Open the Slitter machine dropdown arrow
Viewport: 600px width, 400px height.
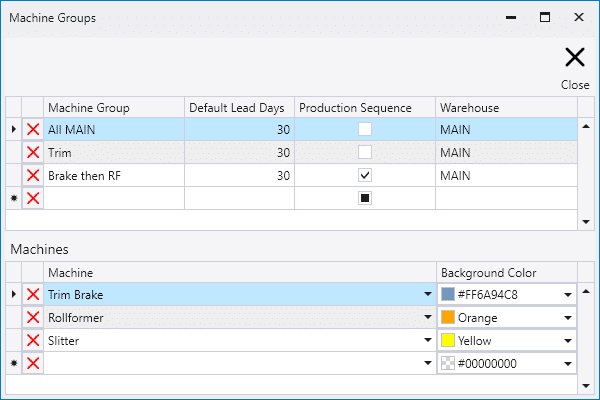click(x=428, y=341)
